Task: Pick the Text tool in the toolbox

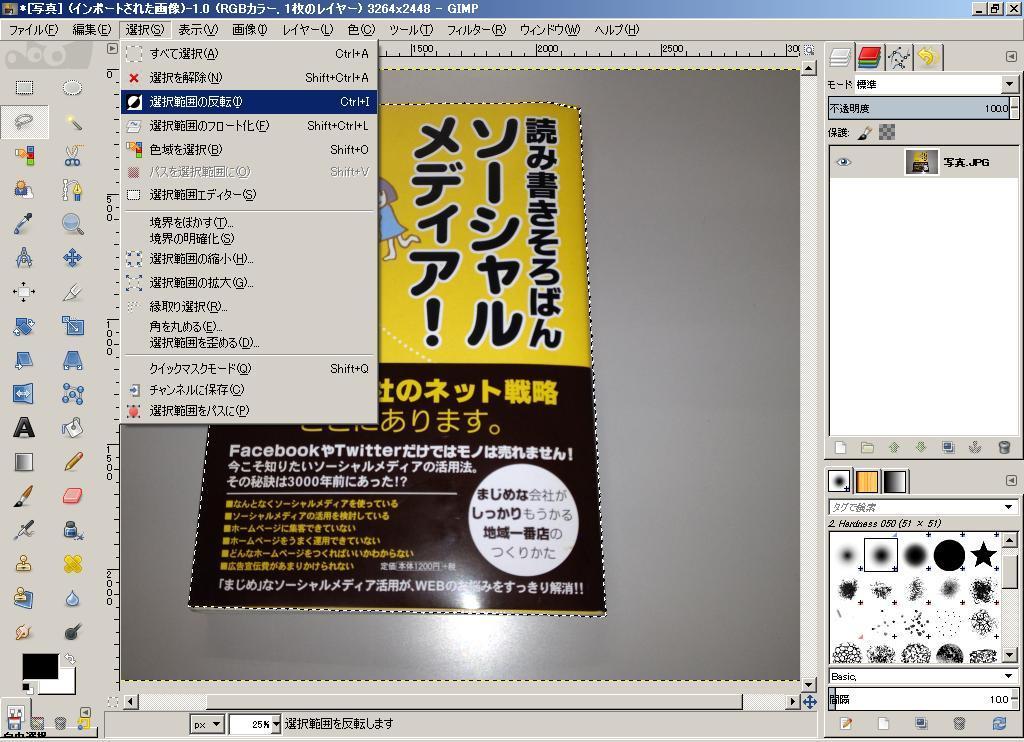Action: point(24,428)
